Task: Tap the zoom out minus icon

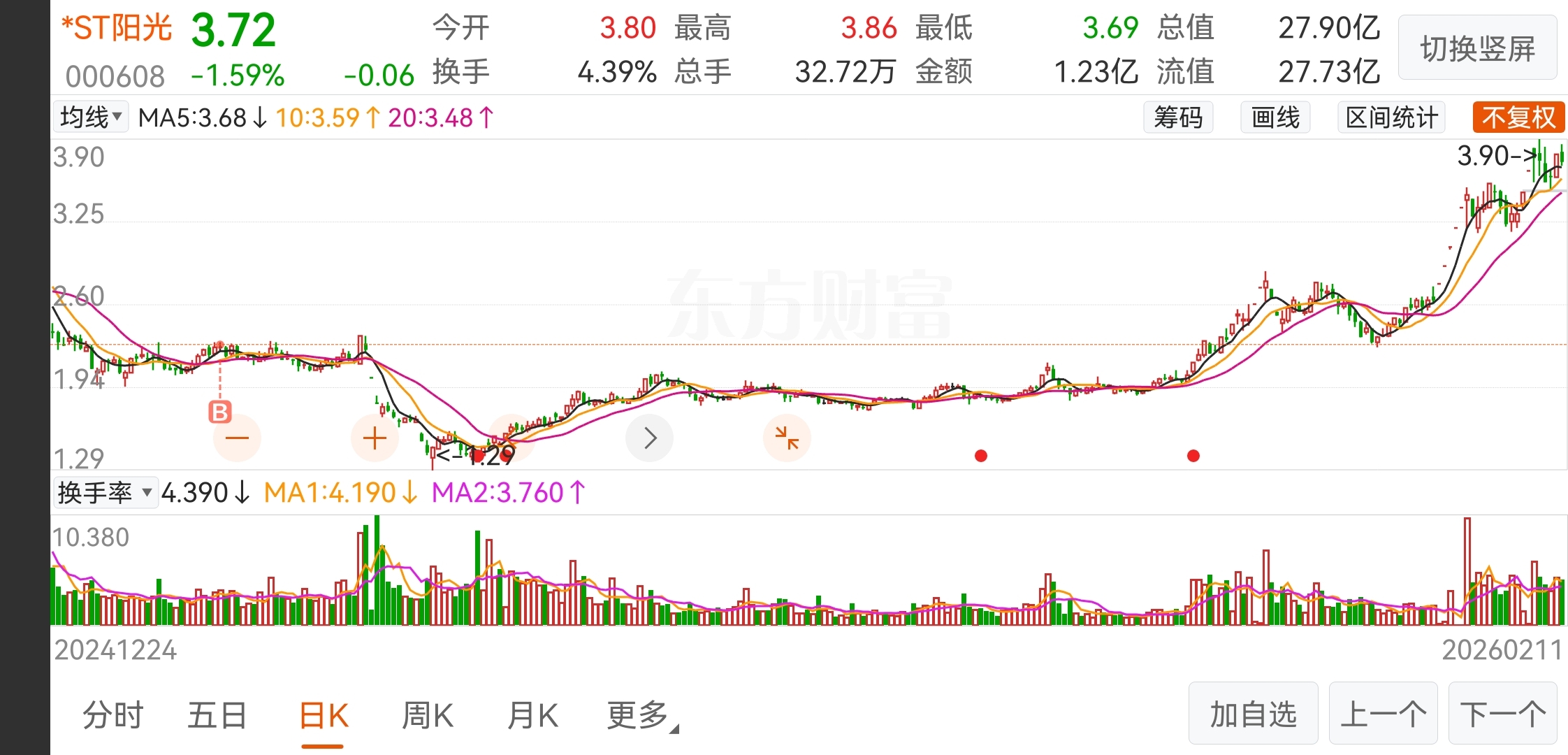Action: pos(237,438)
